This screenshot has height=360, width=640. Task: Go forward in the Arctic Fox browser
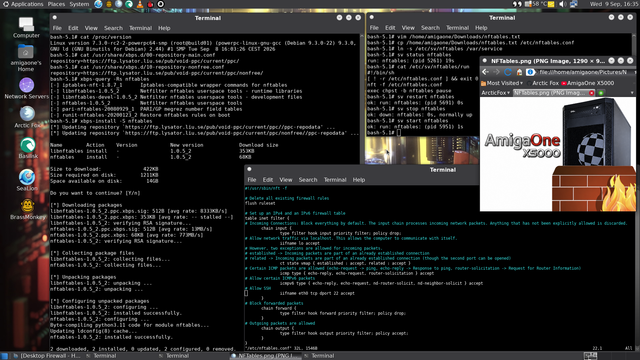pyautogui.click(x=496, y=72)
